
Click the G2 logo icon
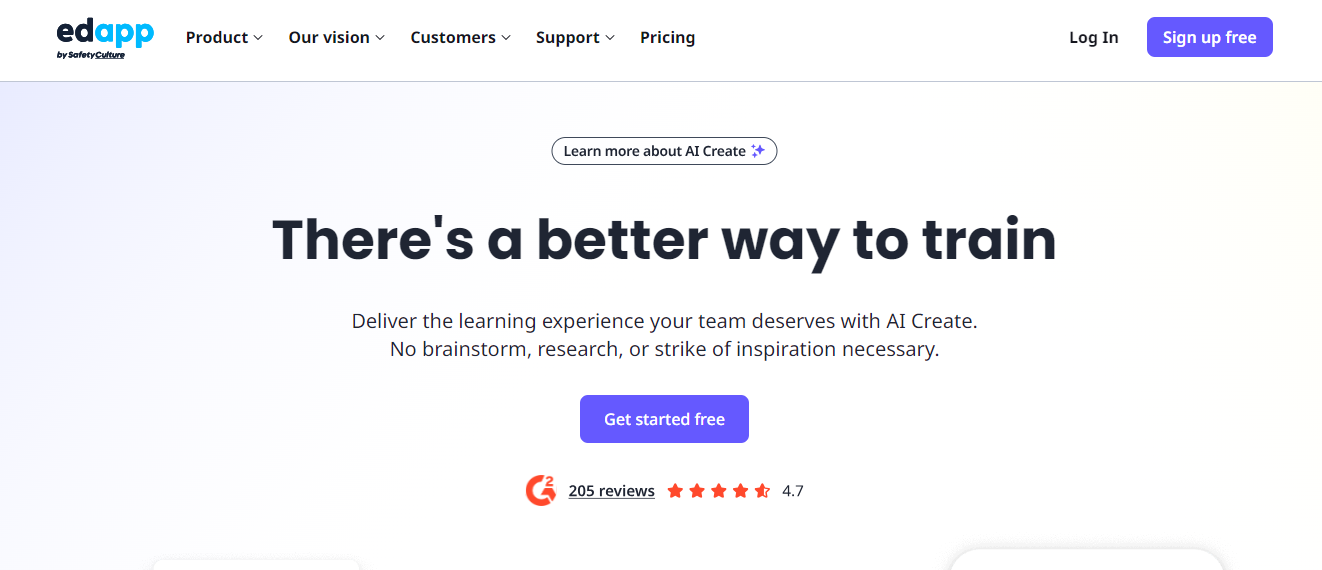click(x=541, y=490)
